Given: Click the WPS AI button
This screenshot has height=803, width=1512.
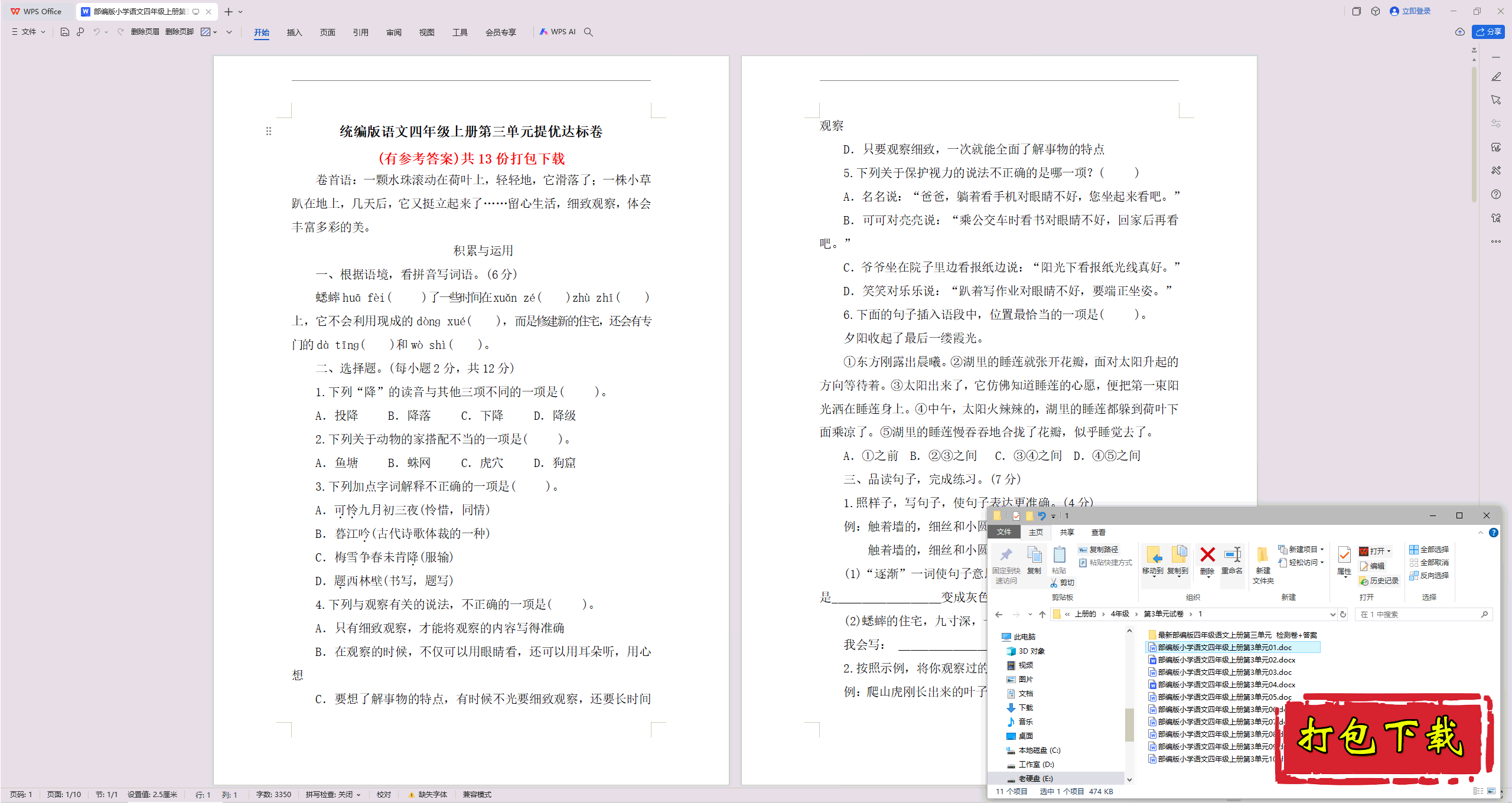Looking at the screenshot, I should coord(557,32).
